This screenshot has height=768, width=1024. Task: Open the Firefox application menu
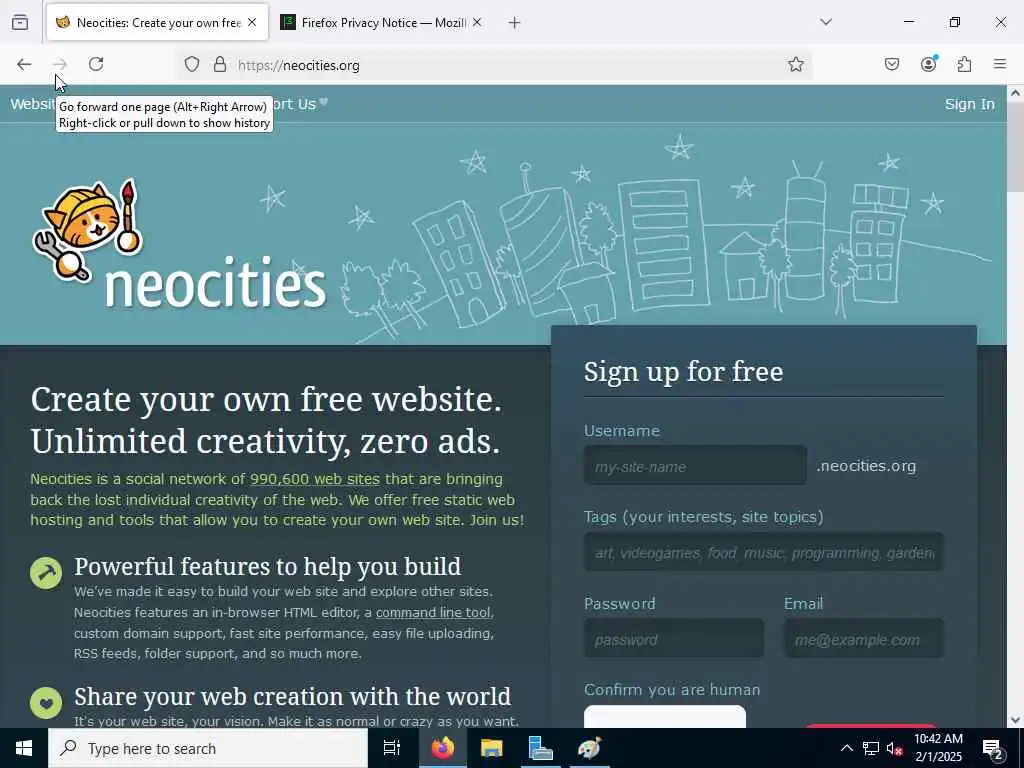coord(1000,64)
